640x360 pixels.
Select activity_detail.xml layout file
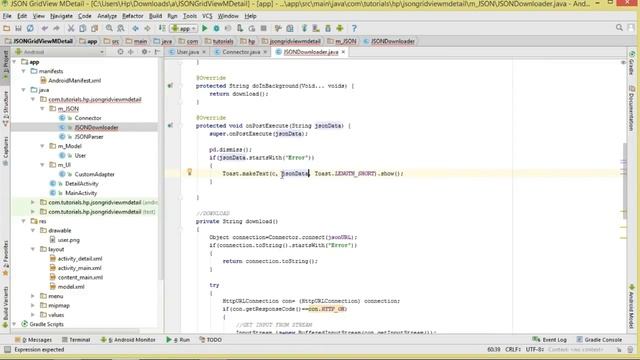[80, 258]
